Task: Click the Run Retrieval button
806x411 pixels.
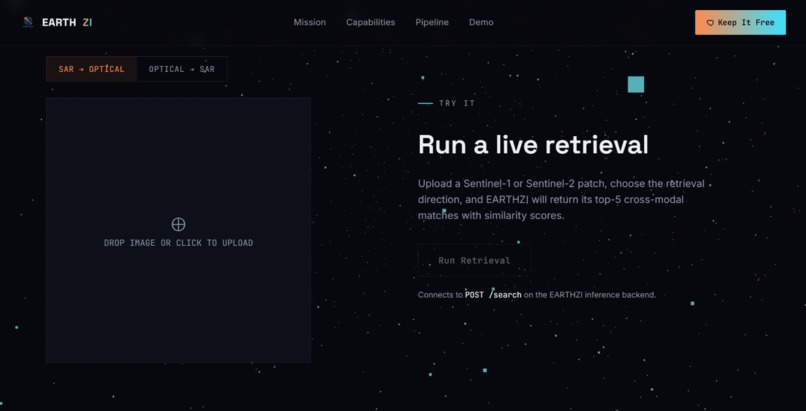Action: point(474,260)
